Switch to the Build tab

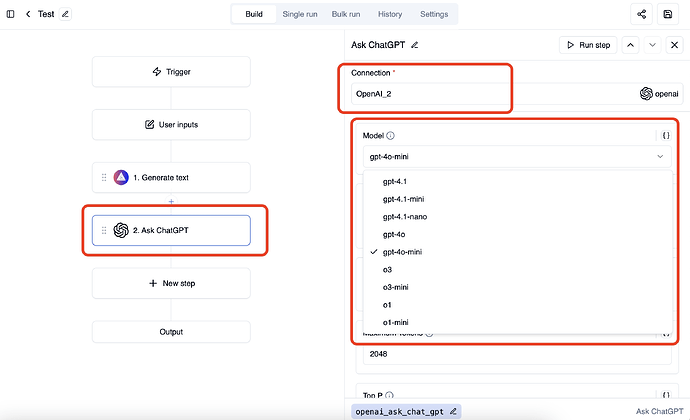tap(254, 14)
